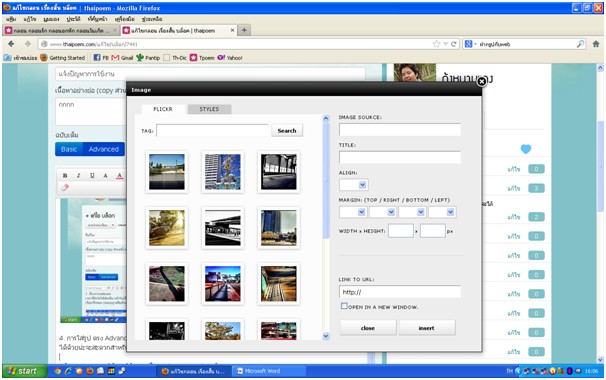Open the margin Right dropdown
The width and height of the screenshot is (606, 380).
382,212
